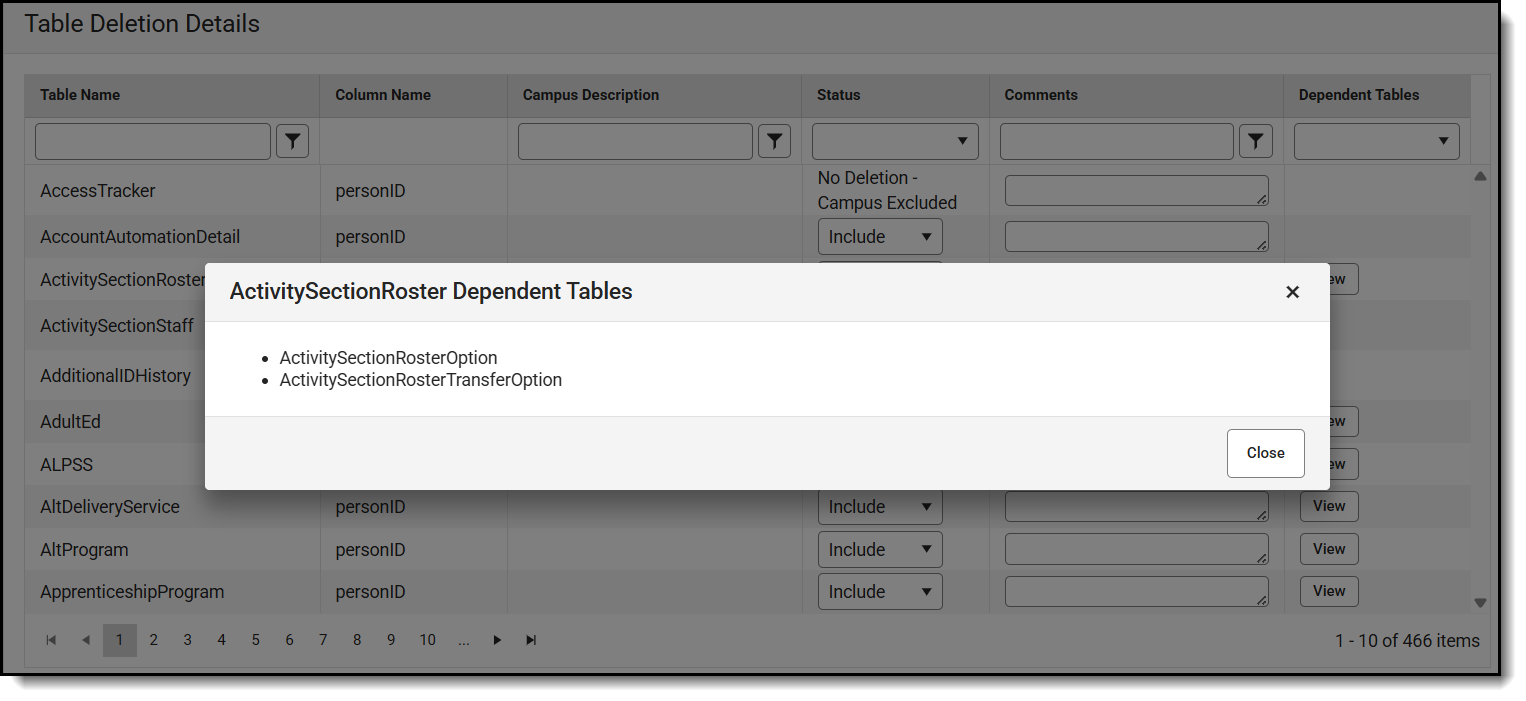The image size is (1526, 701).
Task: Click the Table Name search input field
Action: [x=152, y=141]
